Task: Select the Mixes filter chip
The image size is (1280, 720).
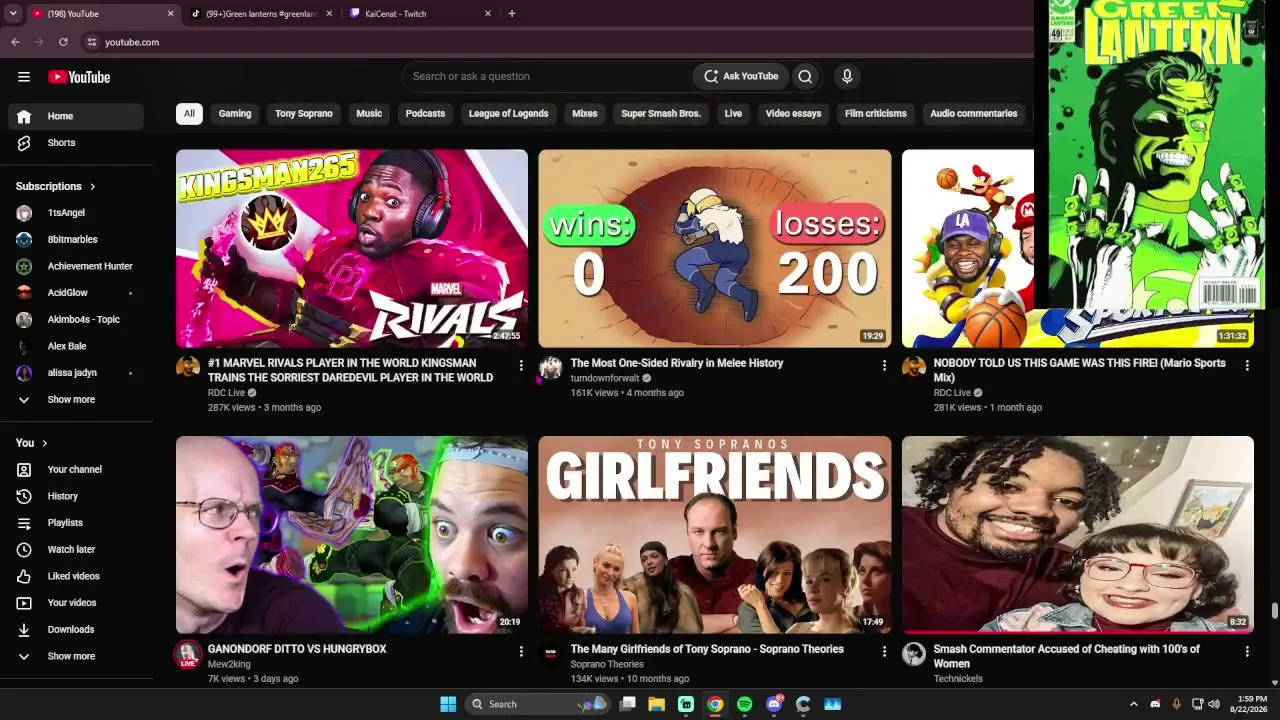Action: pos(585,114)
